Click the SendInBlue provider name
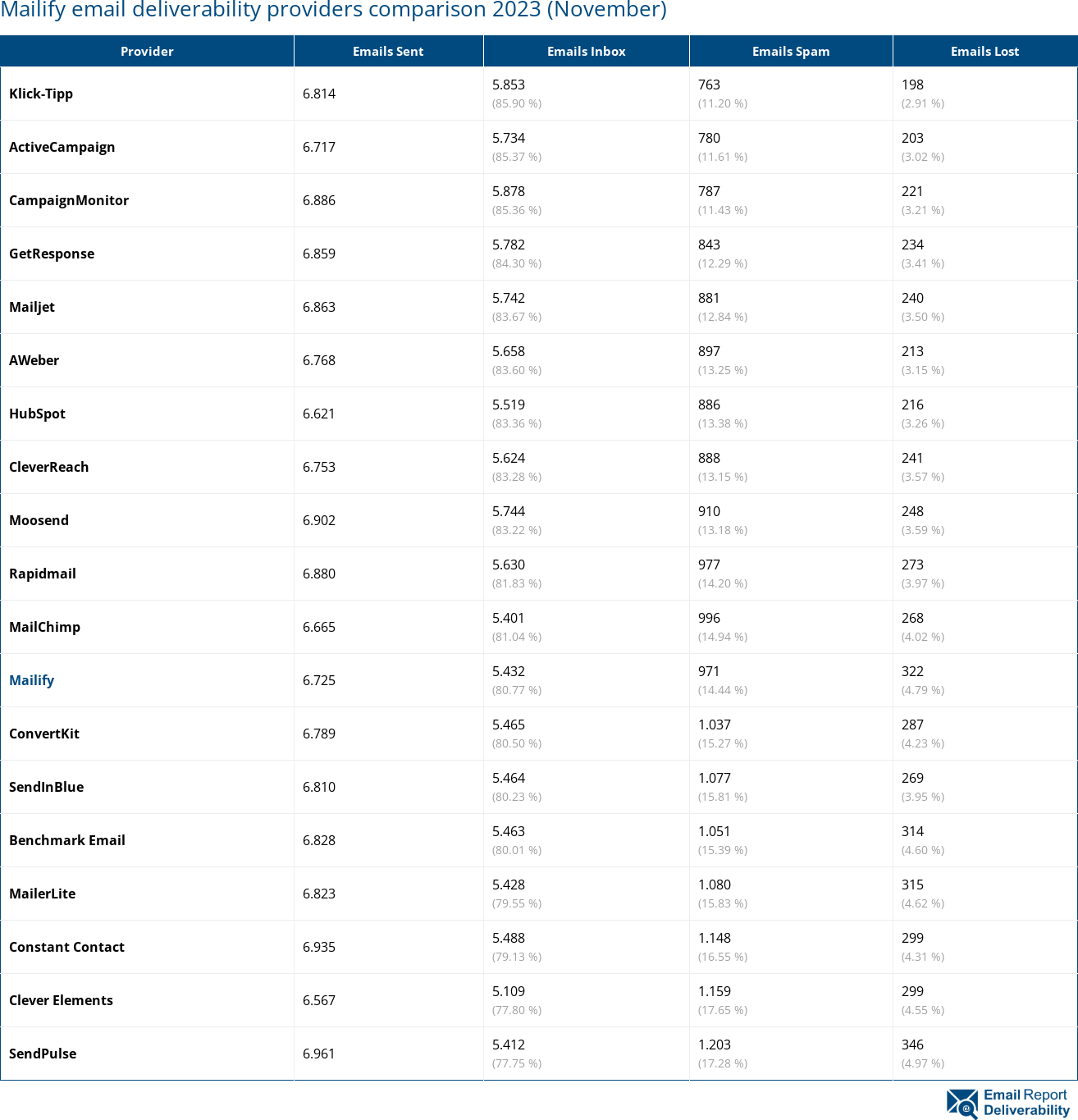Viewport: 1078px width, 1120px height. (x=46, y=787)
